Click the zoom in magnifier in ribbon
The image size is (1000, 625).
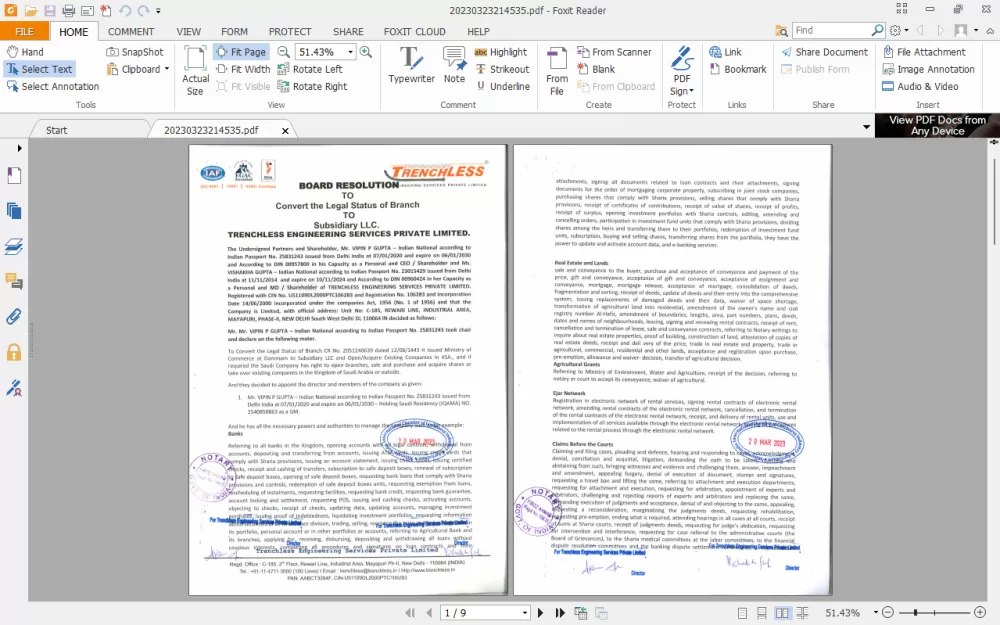tap(365, 52)
